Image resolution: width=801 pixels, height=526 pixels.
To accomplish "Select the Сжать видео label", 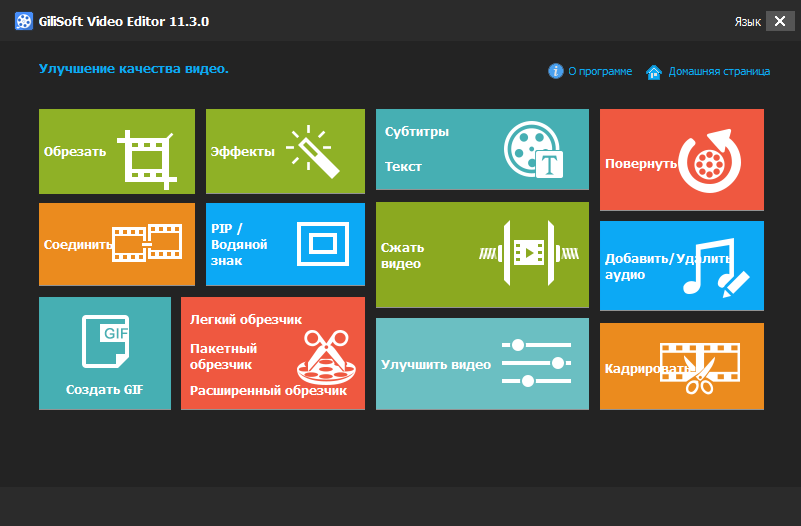I will [403, 255].
